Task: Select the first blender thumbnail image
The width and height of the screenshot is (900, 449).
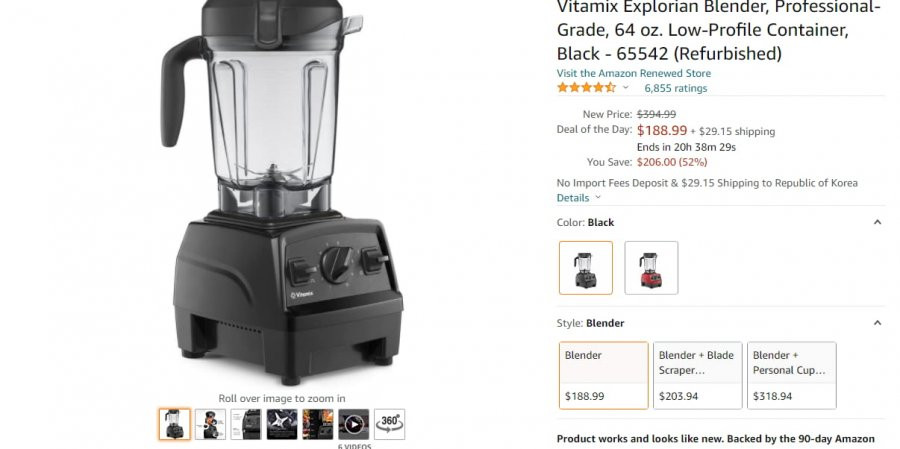Action: tap(174, 424)
